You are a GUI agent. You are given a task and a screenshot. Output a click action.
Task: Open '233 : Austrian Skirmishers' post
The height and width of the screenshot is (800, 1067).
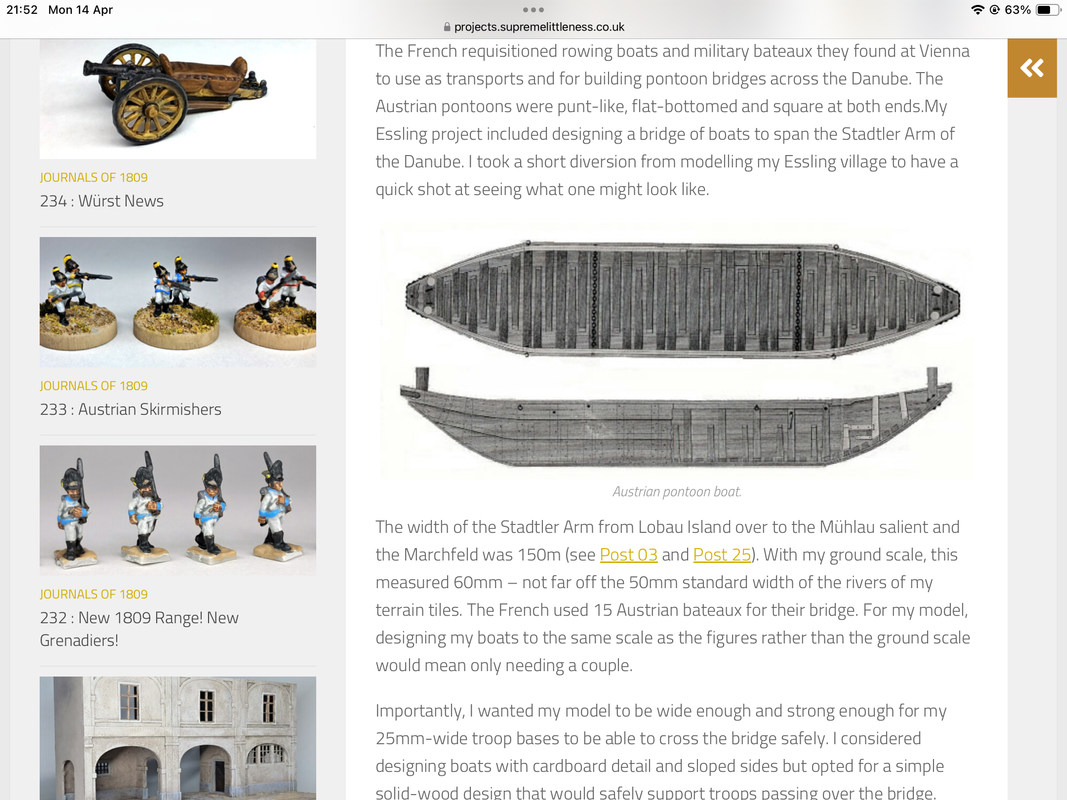131,410
